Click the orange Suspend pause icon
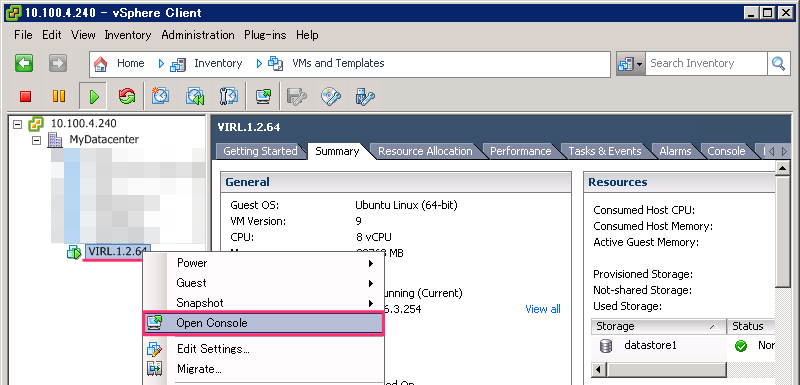 [59, 96]
